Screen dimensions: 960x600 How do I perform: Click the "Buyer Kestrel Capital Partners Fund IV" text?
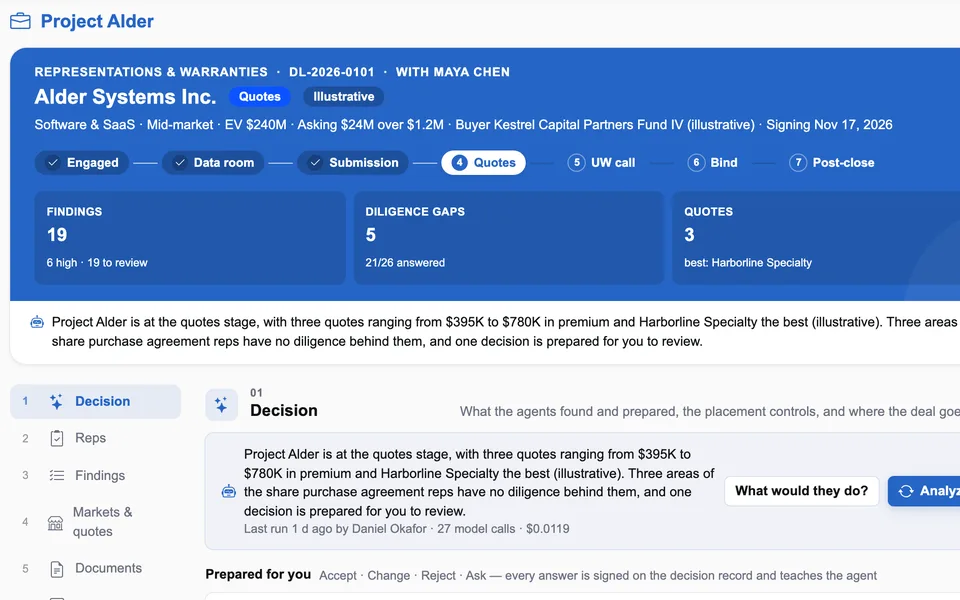(x=569, y=125)
